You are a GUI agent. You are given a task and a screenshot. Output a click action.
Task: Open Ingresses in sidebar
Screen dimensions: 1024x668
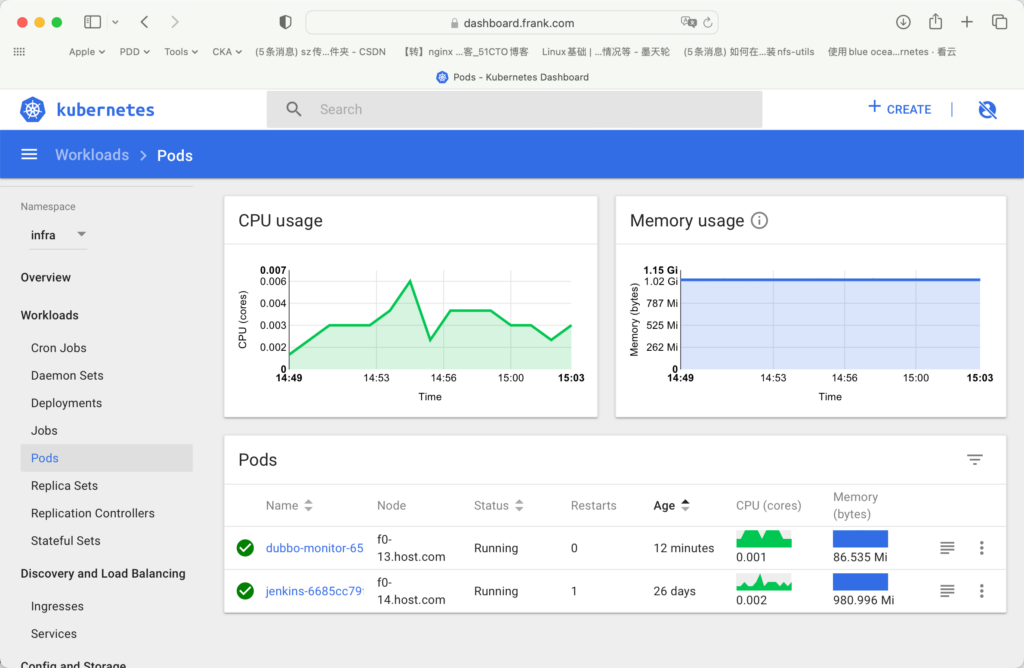(x=57, y=606)
